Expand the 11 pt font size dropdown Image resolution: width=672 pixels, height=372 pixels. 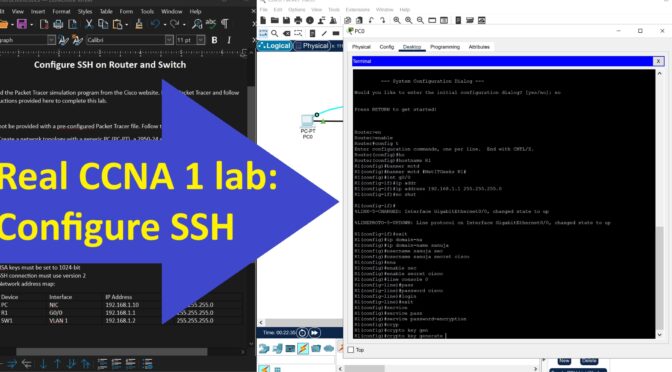(x=201, y=40)
